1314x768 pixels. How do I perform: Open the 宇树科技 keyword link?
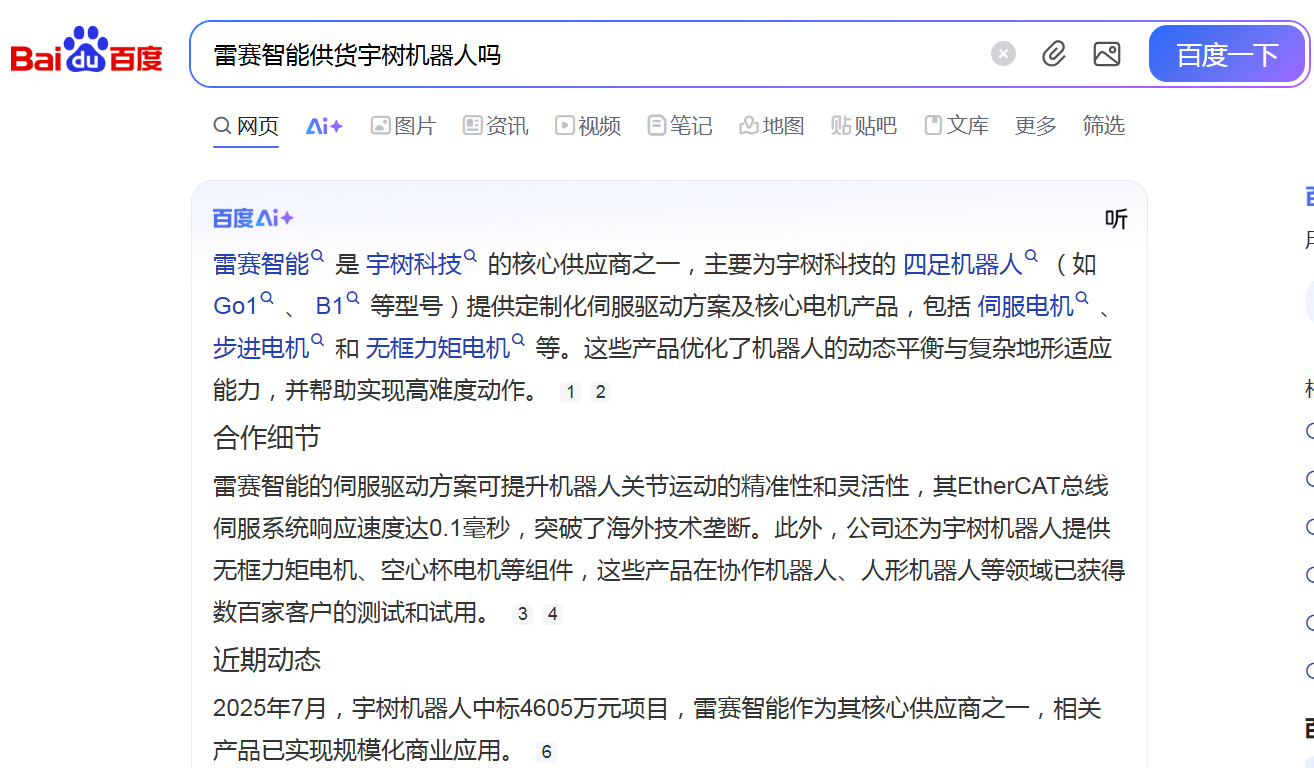tap(414, 264)
